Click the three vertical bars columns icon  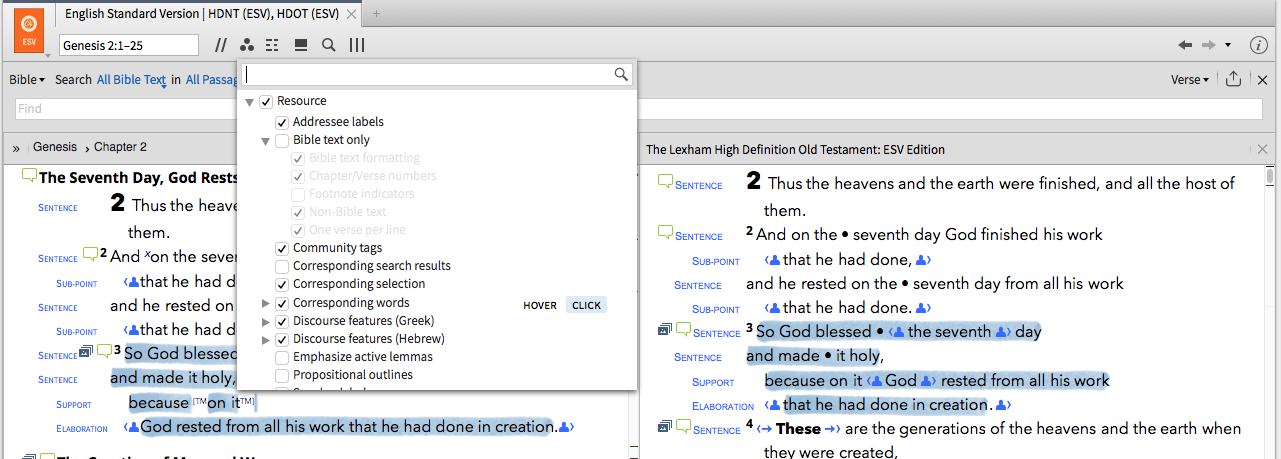coord(356,45)
